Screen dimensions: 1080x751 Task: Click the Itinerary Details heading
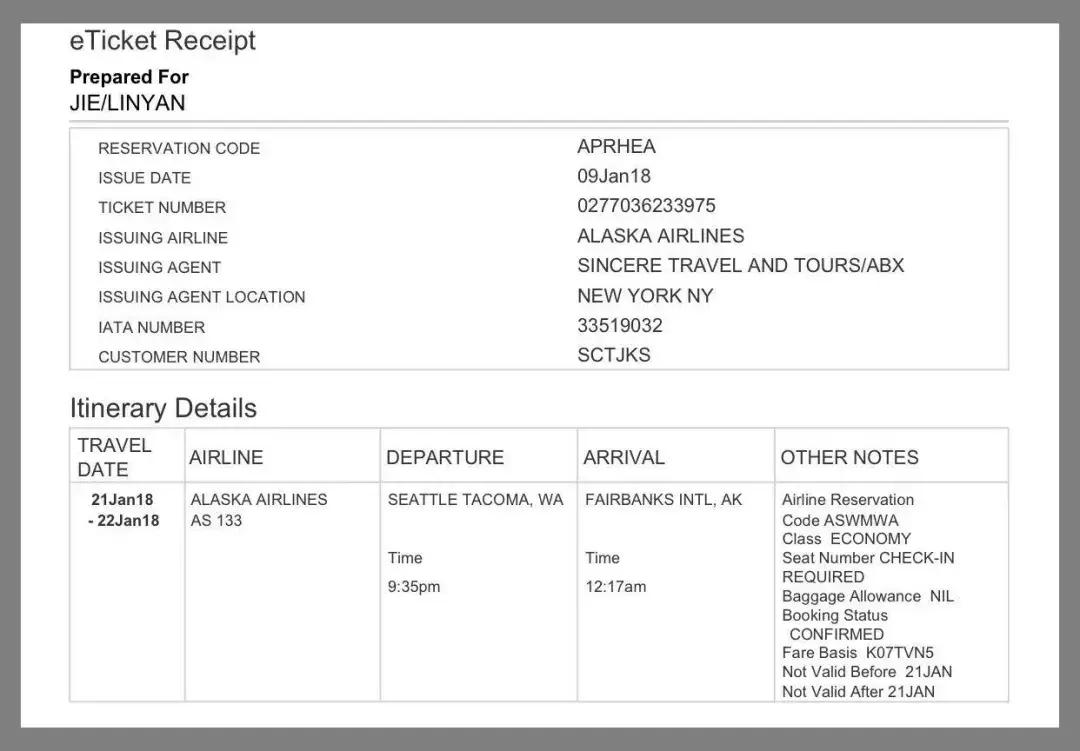[163, 408]
